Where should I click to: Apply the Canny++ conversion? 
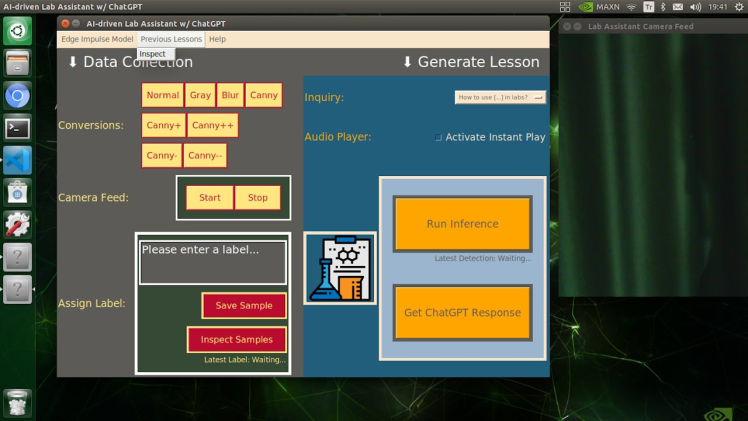tap(213, 125)
